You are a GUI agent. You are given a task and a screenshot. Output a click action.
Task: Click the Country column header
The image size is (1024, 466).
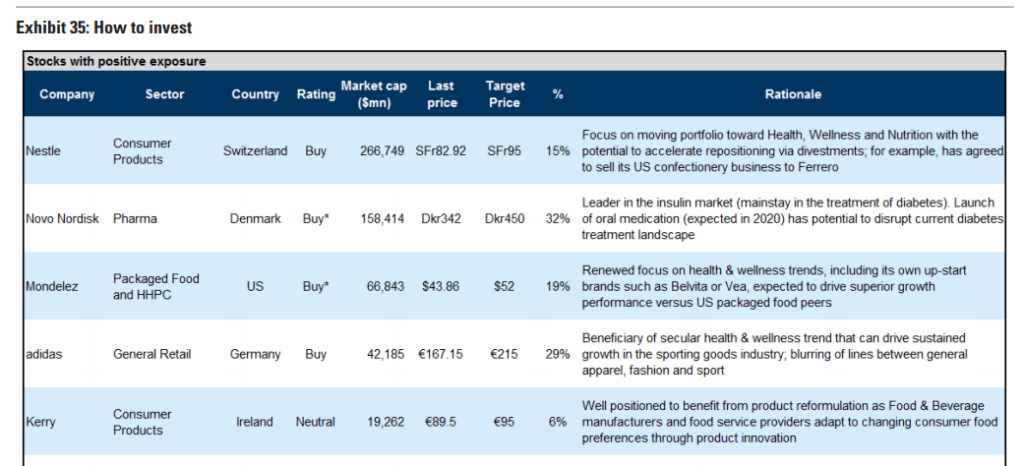click(x=255, y=95)
